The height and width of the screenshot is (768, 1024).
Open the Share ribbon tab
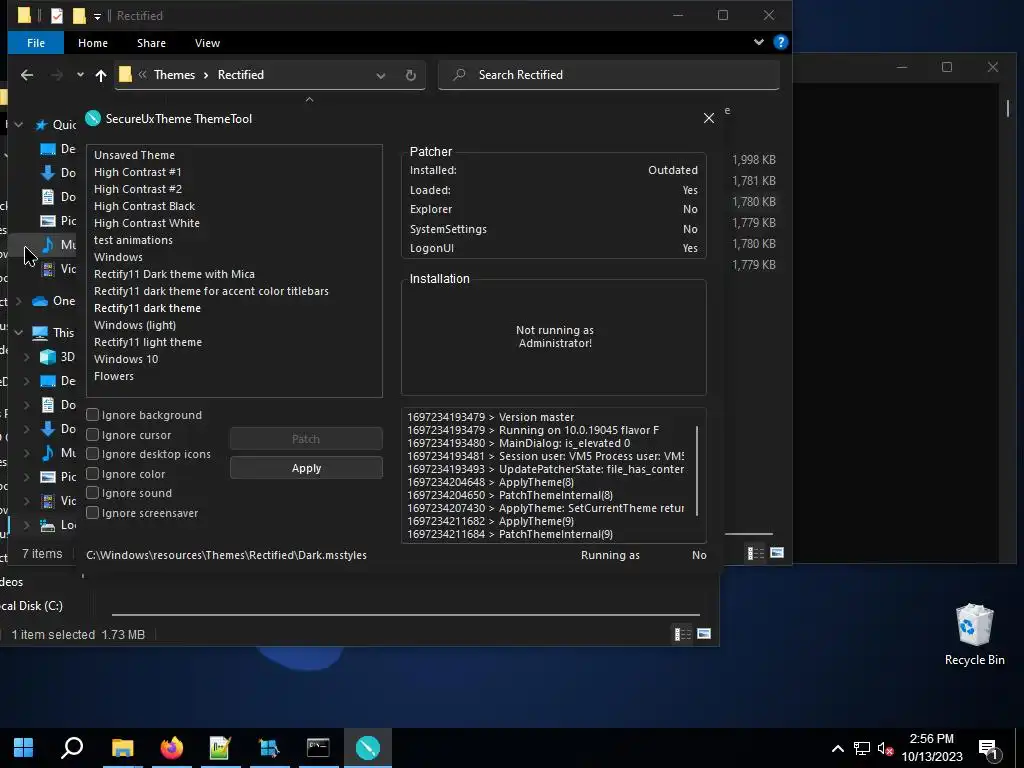pyautogui.click(x=151, y=42)
